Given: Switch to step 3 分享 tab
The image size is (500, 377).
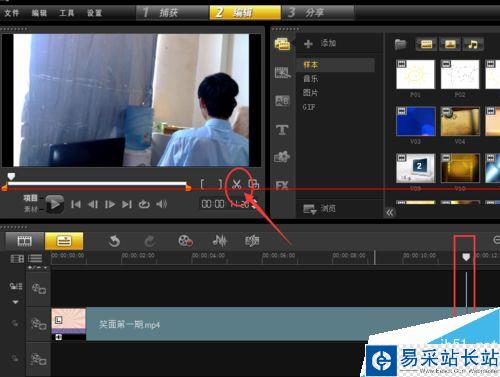Looking at the screenshot, I should pyautogui.click(x=318, y=13).
